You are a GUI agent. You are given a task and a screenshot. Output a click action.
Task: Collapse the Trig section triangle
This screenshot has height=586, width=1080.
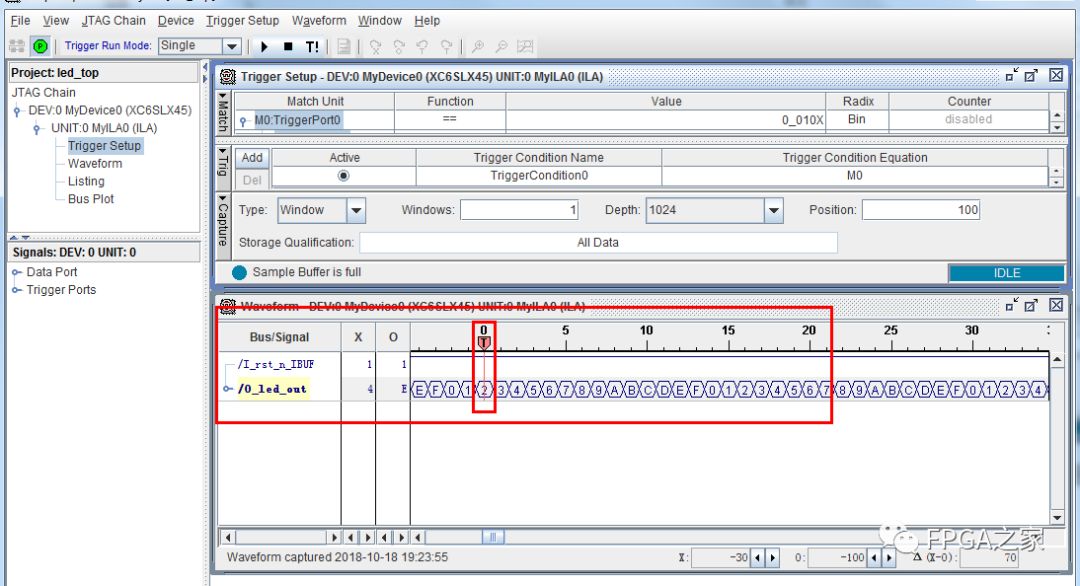click(x=222, y=150)
